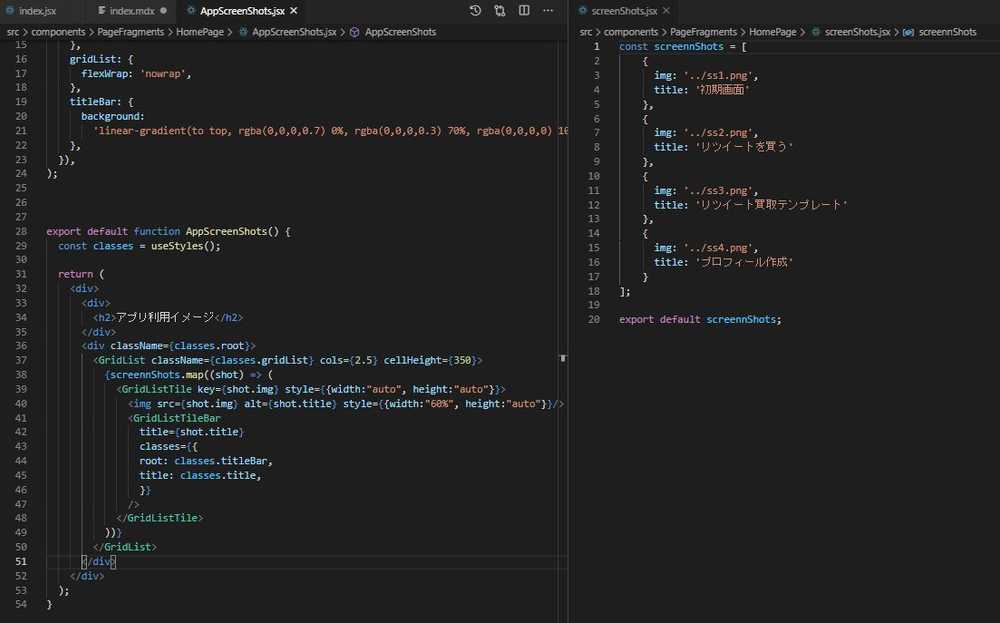Open the More Actions ellipsis menu
1000x623 pixels.
(548, 11)
